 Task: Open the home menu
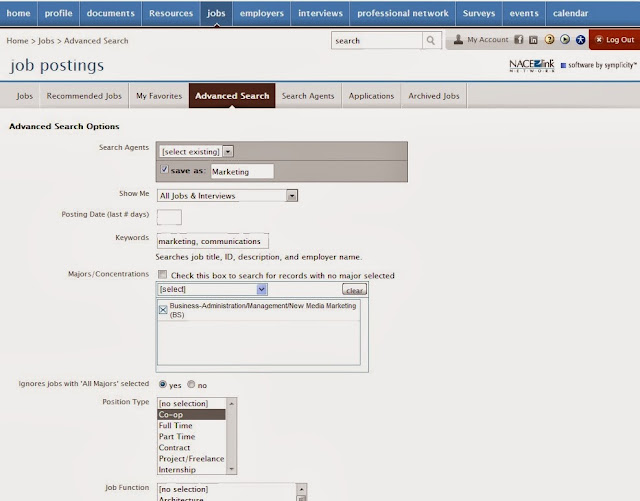18,13
